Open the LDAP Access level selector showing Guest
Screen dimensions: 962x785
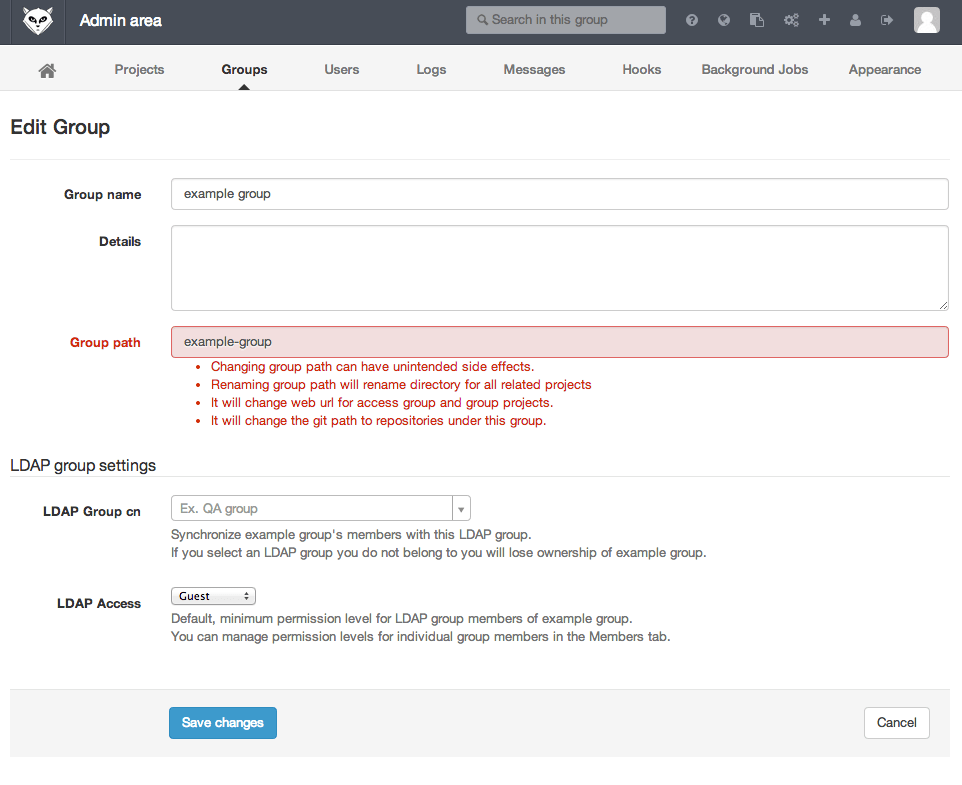[213, 595]
